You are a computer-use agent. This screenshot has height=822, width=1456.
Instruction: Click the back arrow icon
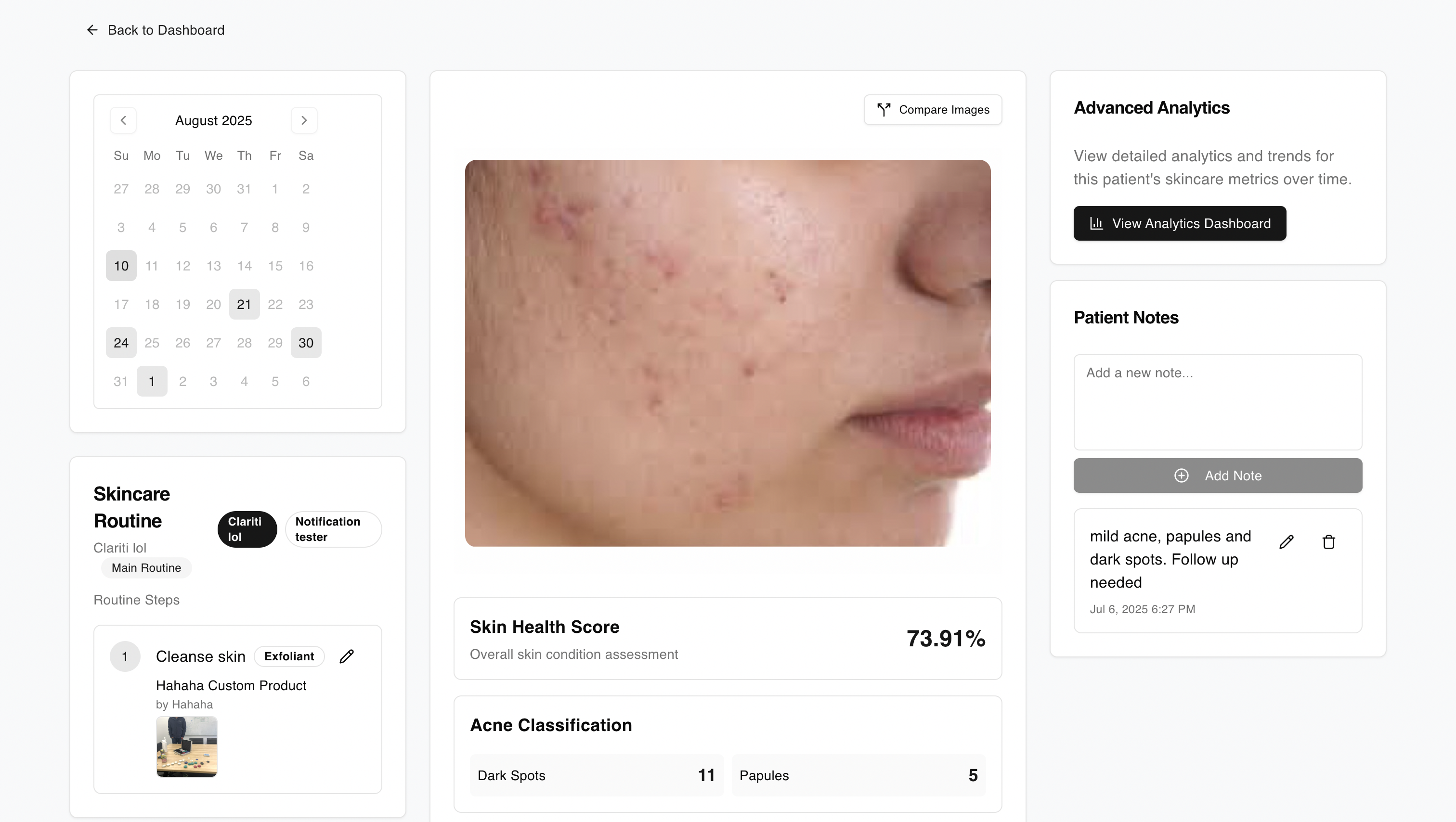[92, 30]
